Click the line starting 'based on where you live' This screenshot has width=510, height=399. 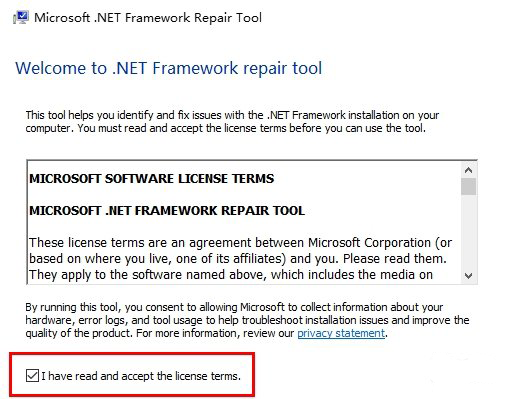click(238, 259)
